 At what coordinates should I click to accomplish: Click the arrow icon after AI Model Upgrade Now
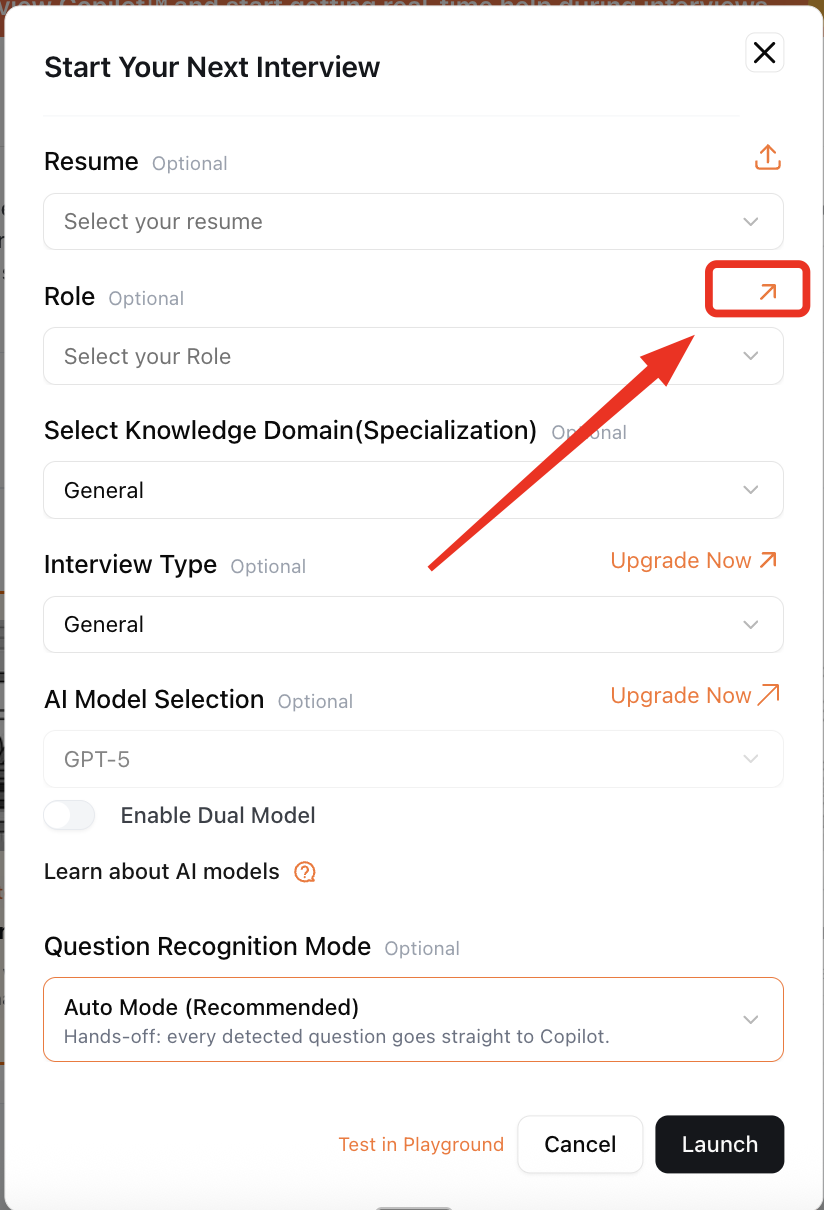tap(768, 695)
